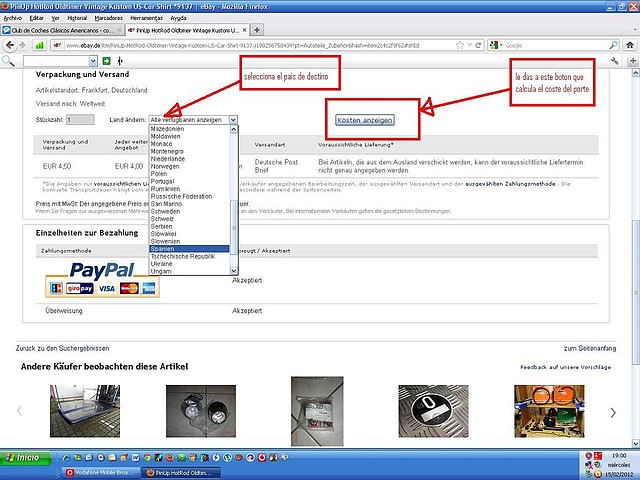Screen dimensions: 640x480
Task: Open the Marcadores menu
Action: click(x=109, y=18)
